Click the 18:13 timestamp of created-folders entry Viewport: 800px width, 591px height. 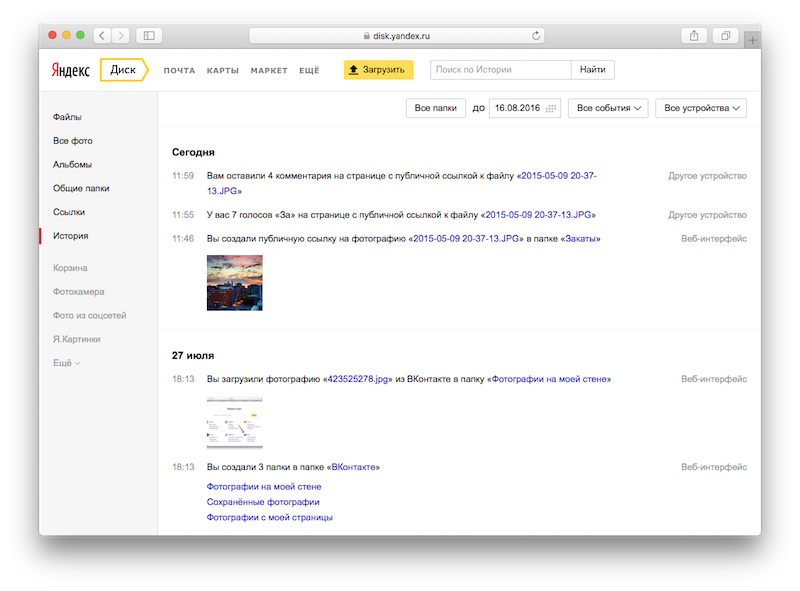(183, 467)
